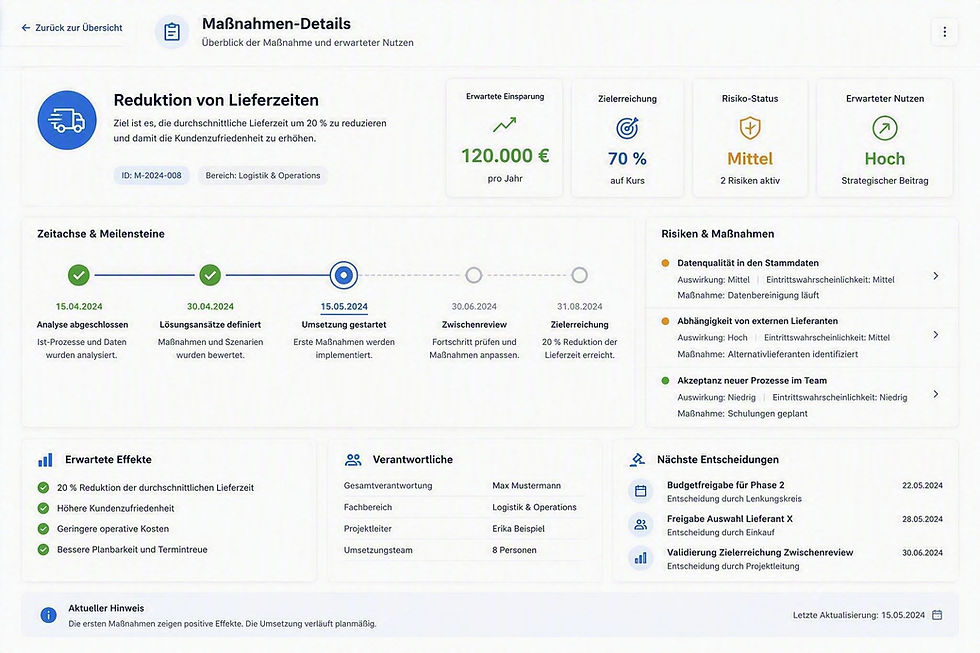The height and width of the screenshot is (653, 980).
Task: Click the shield icon in Risiko-Status card
Action: coord(749,128)
